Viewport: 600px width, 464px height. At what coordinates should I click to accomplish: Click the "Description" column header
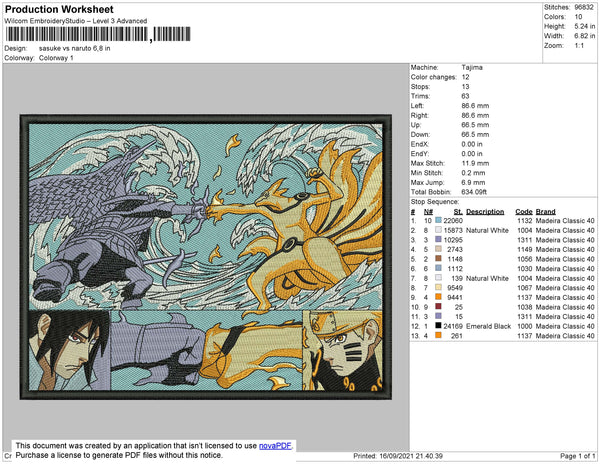tap(485, 212)
